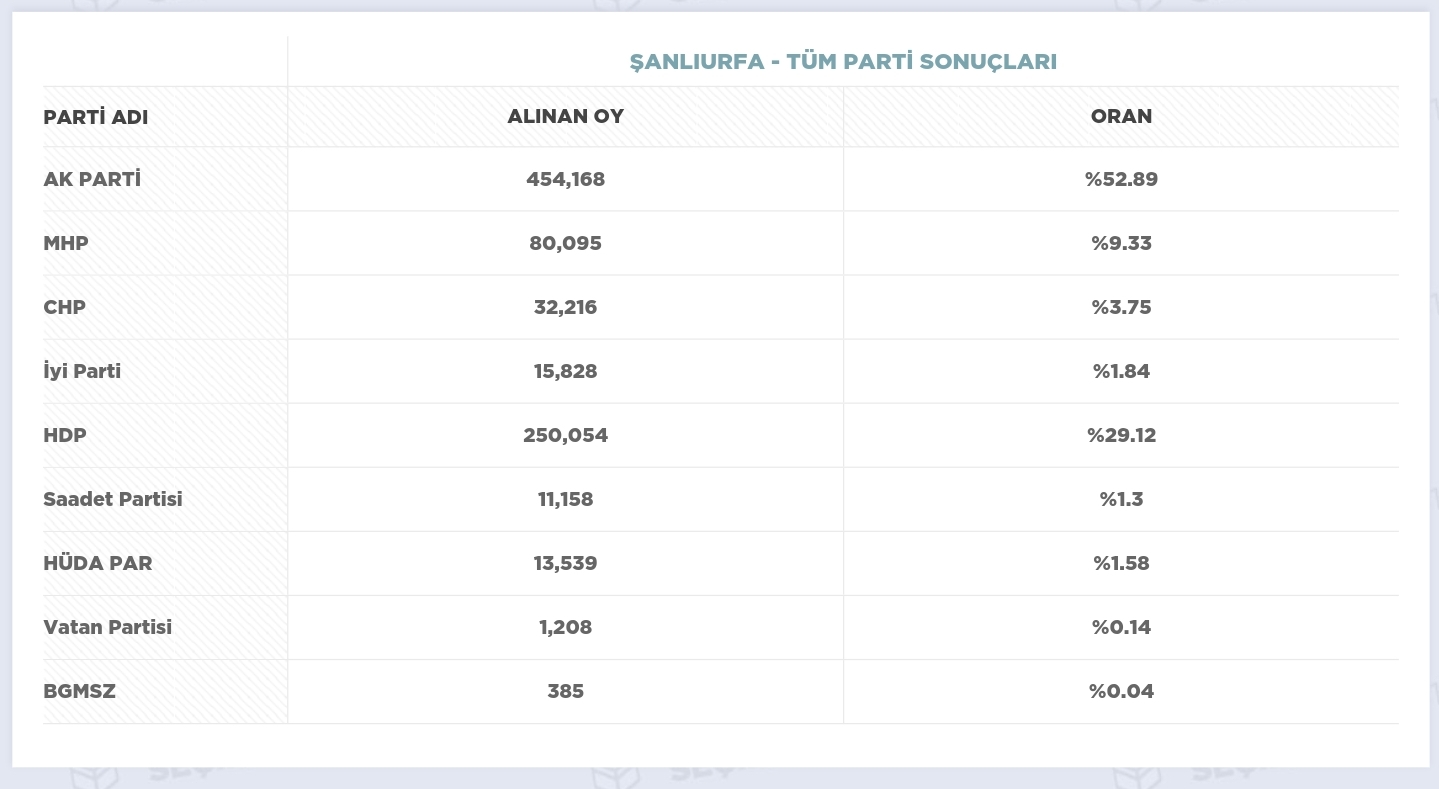This screenshot has height=789, width=1439.
Task: Click the 385 vote count cell
Action: (x=566, y=691)
